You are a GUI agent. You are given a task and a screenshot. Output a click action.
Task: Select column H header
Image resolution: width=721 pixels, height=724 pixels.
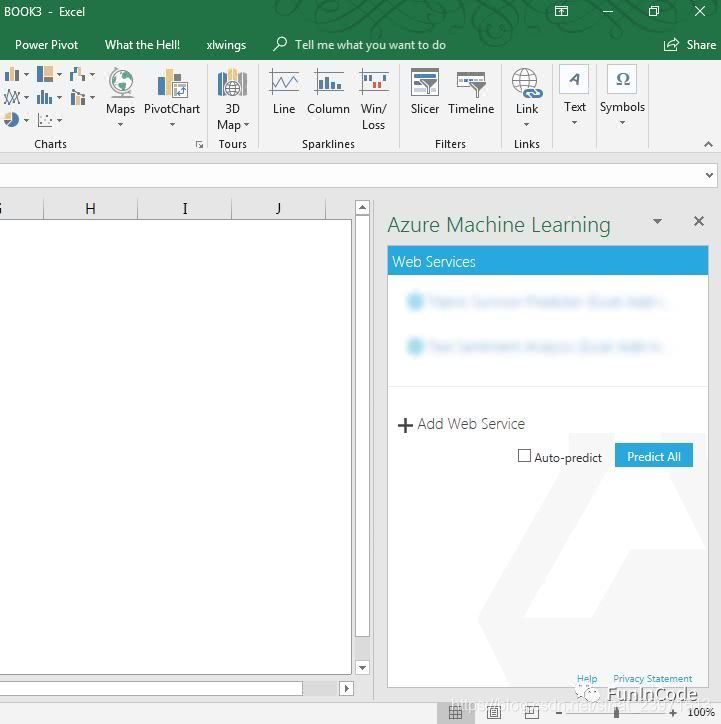point(90,209)
